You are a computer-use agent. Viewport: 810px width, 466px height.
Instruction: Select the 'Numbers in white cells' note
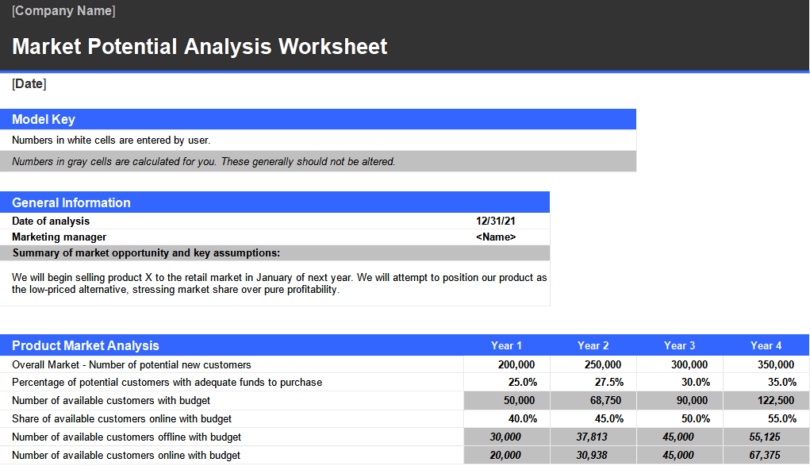[x=111, y=140]
